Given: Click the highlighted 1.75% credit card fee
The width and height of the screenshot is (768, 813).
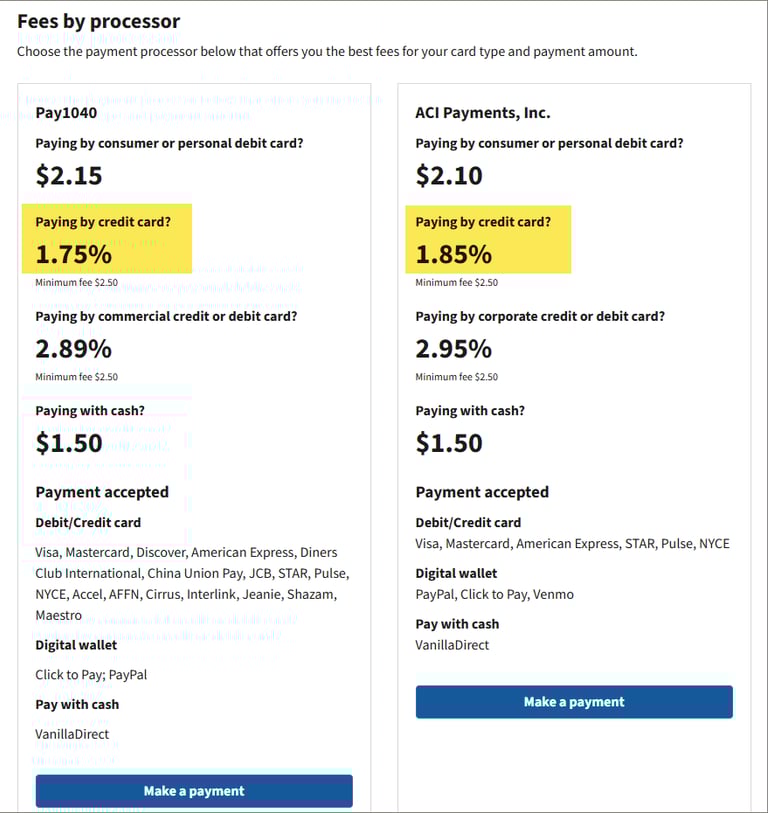Looking at the screenshot, I should [x=74, y=254].
